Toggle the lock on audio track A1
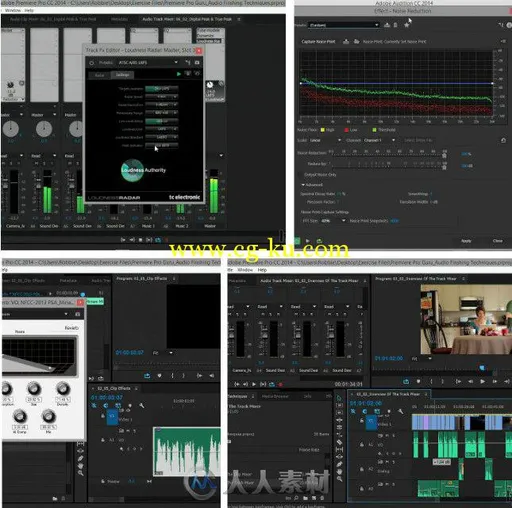512x508 pixels. pos(362,444)
